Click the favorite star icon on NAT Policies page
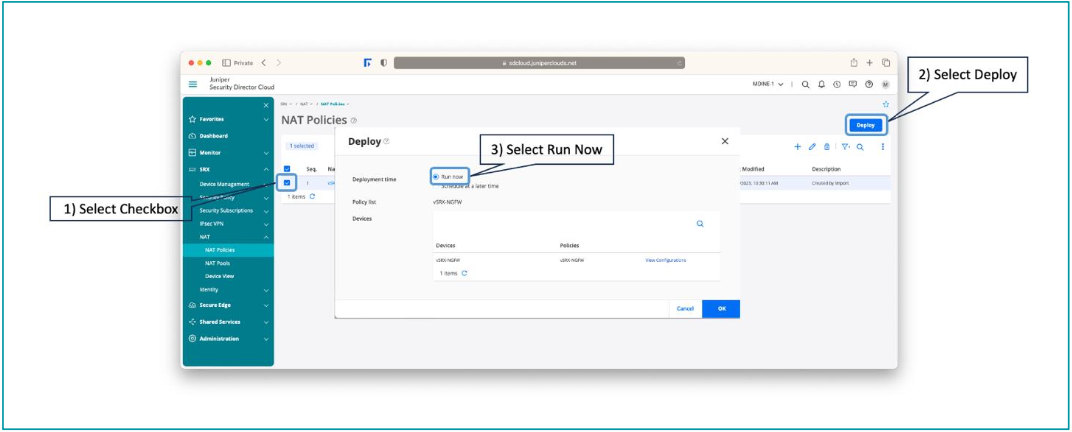The height and width of the screenshot is (432, 1072). pos(885,103)
